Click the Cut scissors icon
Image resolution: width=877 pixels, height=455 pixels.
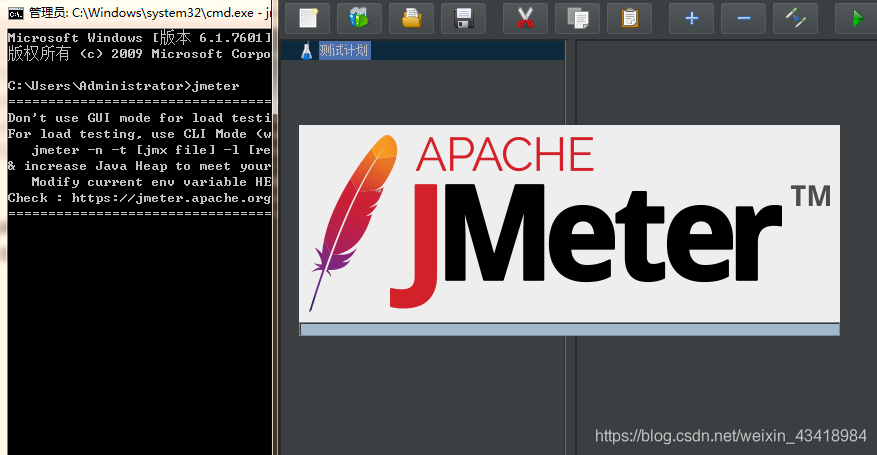(x=525, y=18)
